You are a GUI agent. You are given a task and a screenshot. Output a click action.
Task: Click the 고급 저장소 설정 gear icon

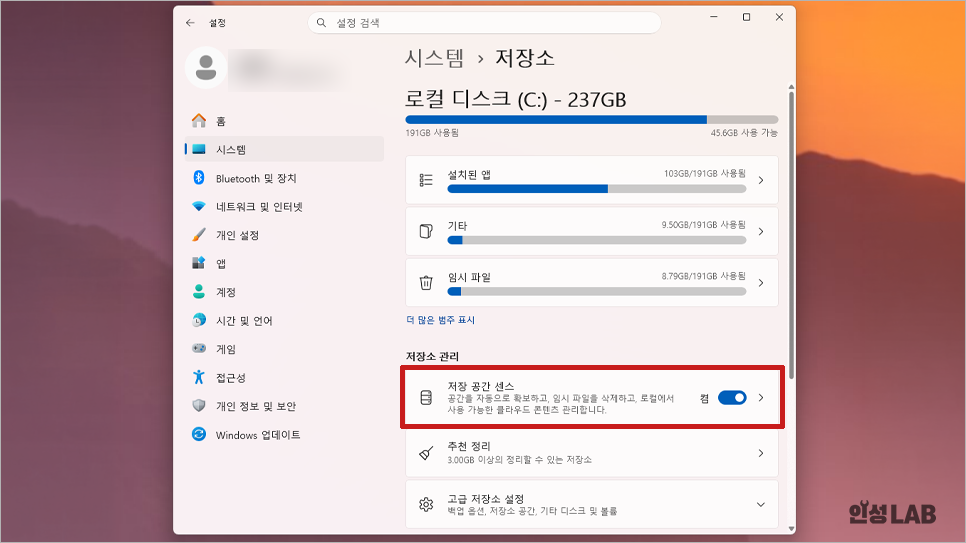[x=426, y=504]
